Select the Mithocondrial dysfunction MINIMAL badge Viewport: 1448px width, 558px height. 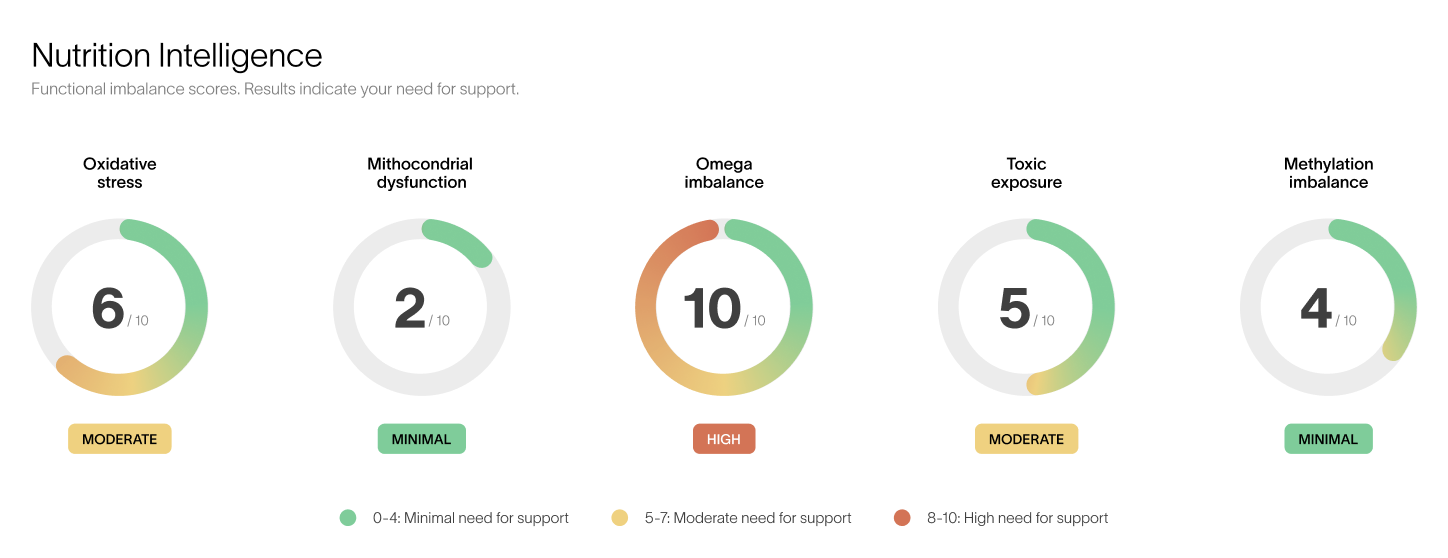[421, 439]
